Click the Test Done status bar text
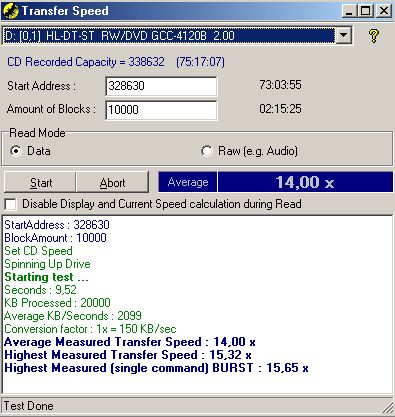Viewport: 395px width, 417px height. coord(29,406)
